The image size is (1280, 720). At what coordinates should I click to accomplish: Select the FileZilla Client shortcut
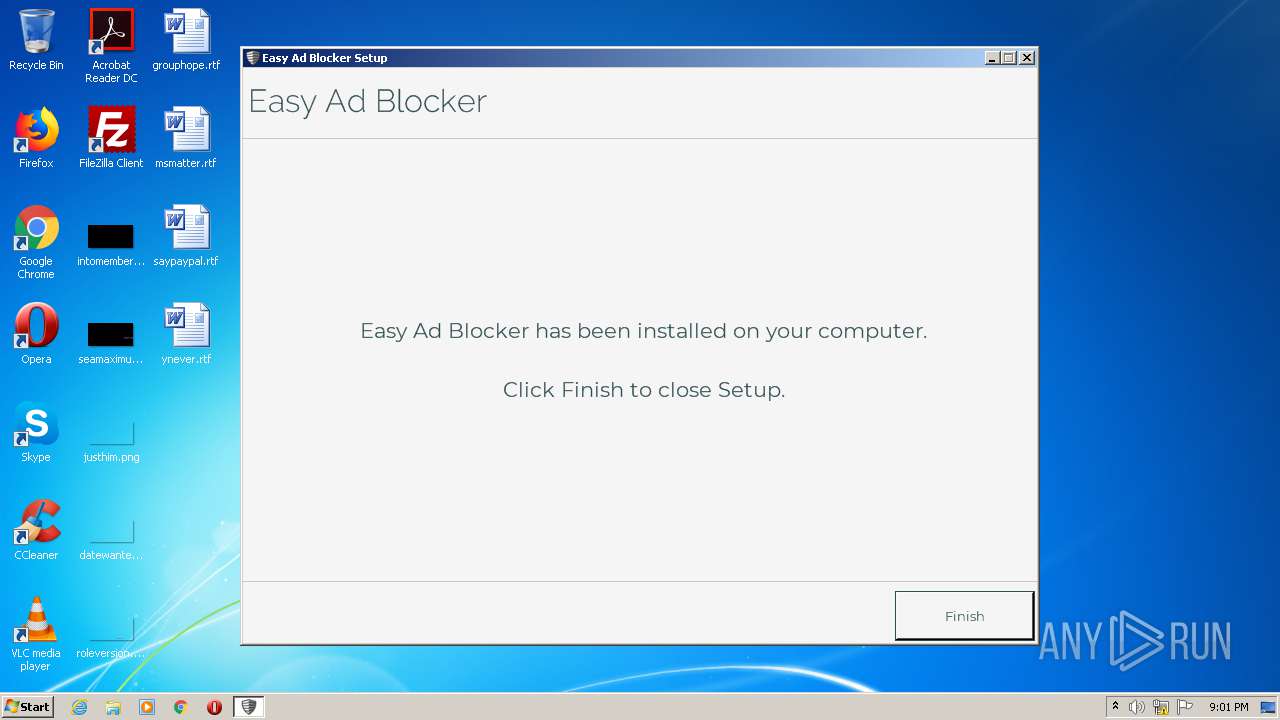tap(111, 138)
